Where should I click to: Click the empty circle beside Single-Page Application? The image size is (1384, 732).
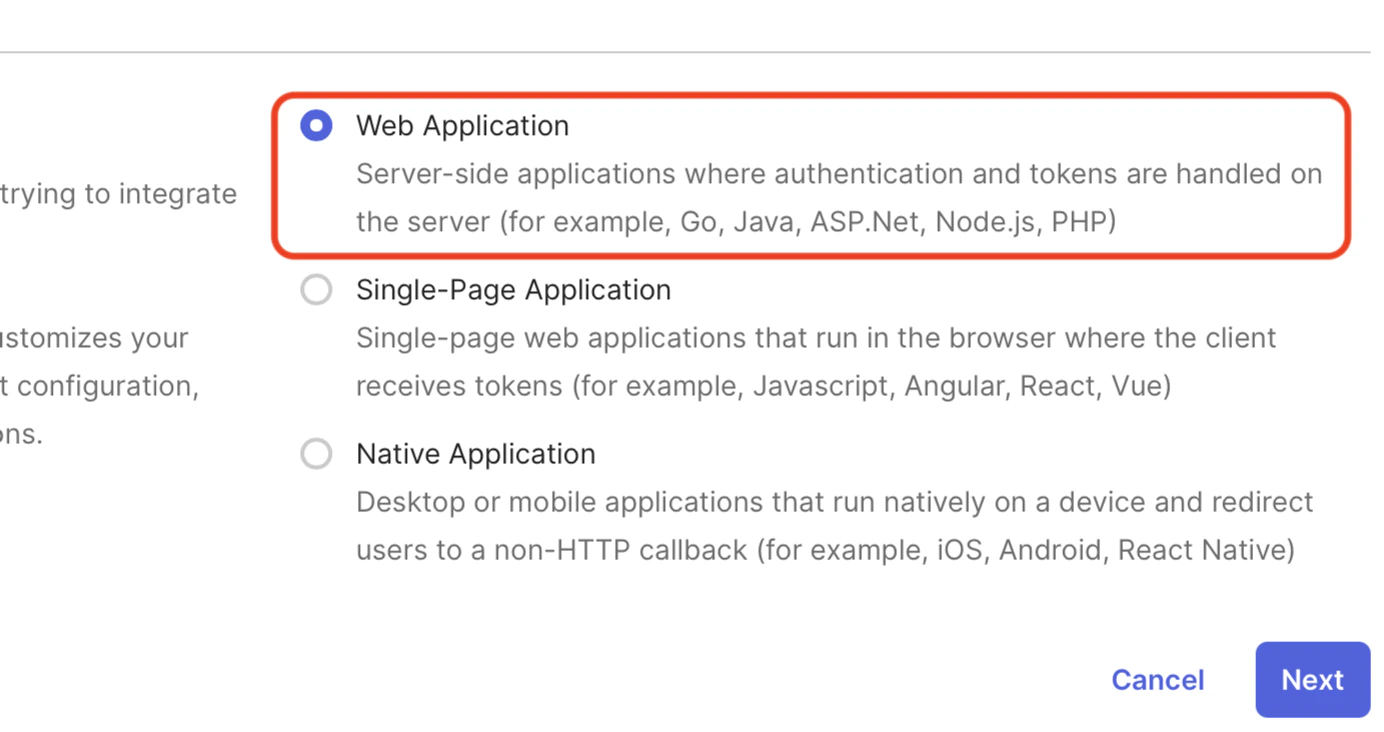316,289
